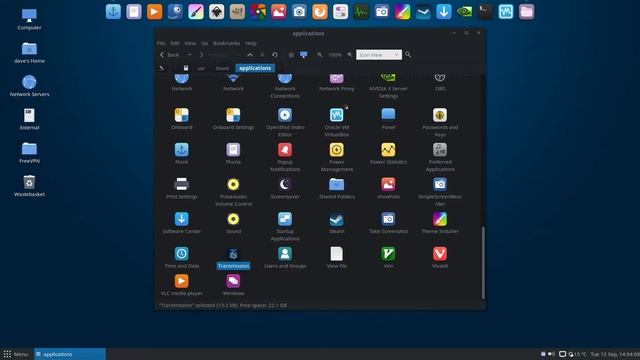Select Network Servers desktop icon
The width and height of the screenshot is (640, 360).
pyautogui.click(x=29, y=86)
